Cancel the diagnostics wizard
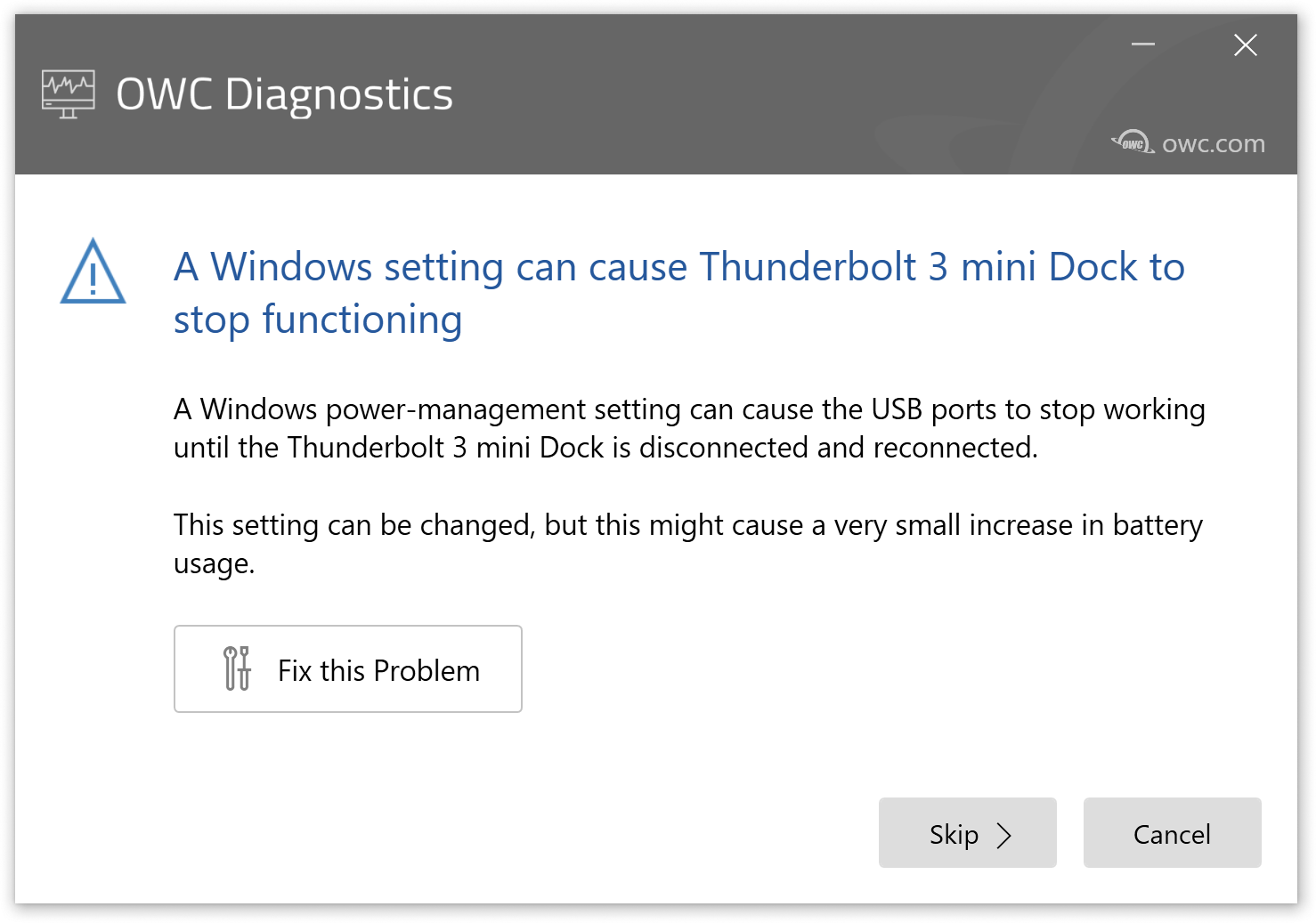 [1172, 833]
